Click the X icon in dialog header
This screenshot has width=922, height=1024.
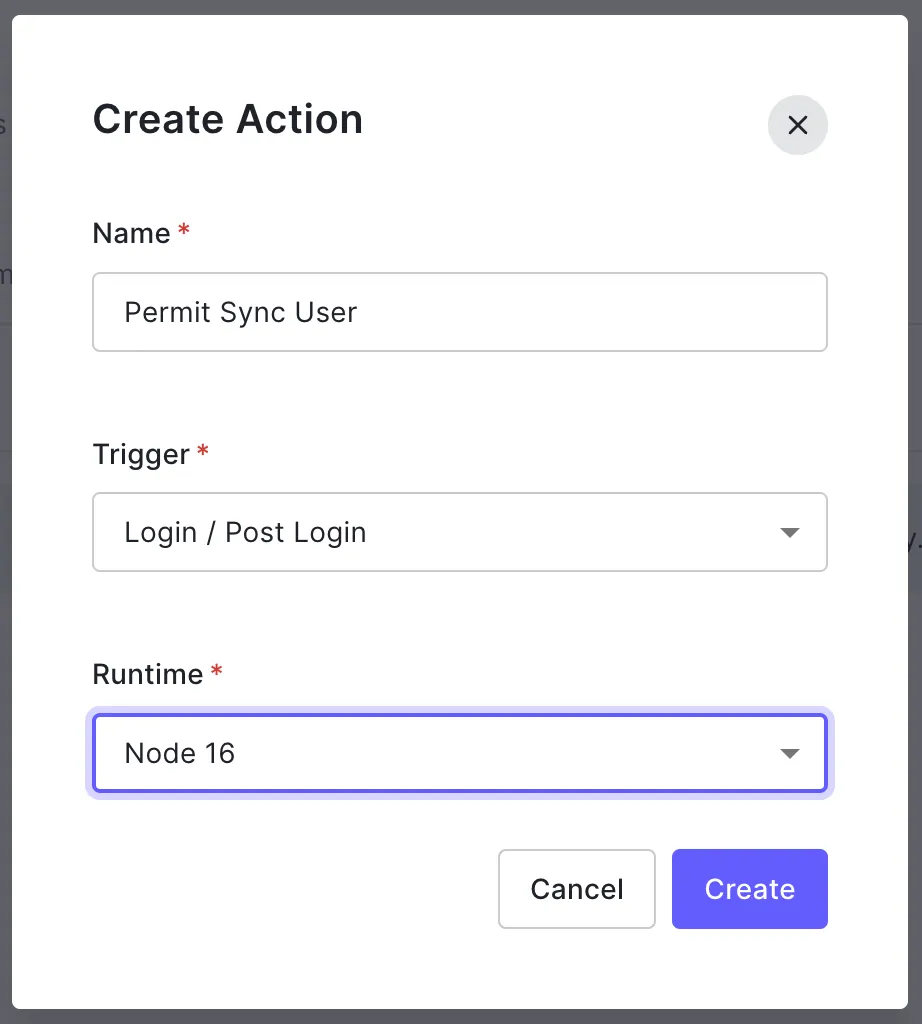click(797, 125)
